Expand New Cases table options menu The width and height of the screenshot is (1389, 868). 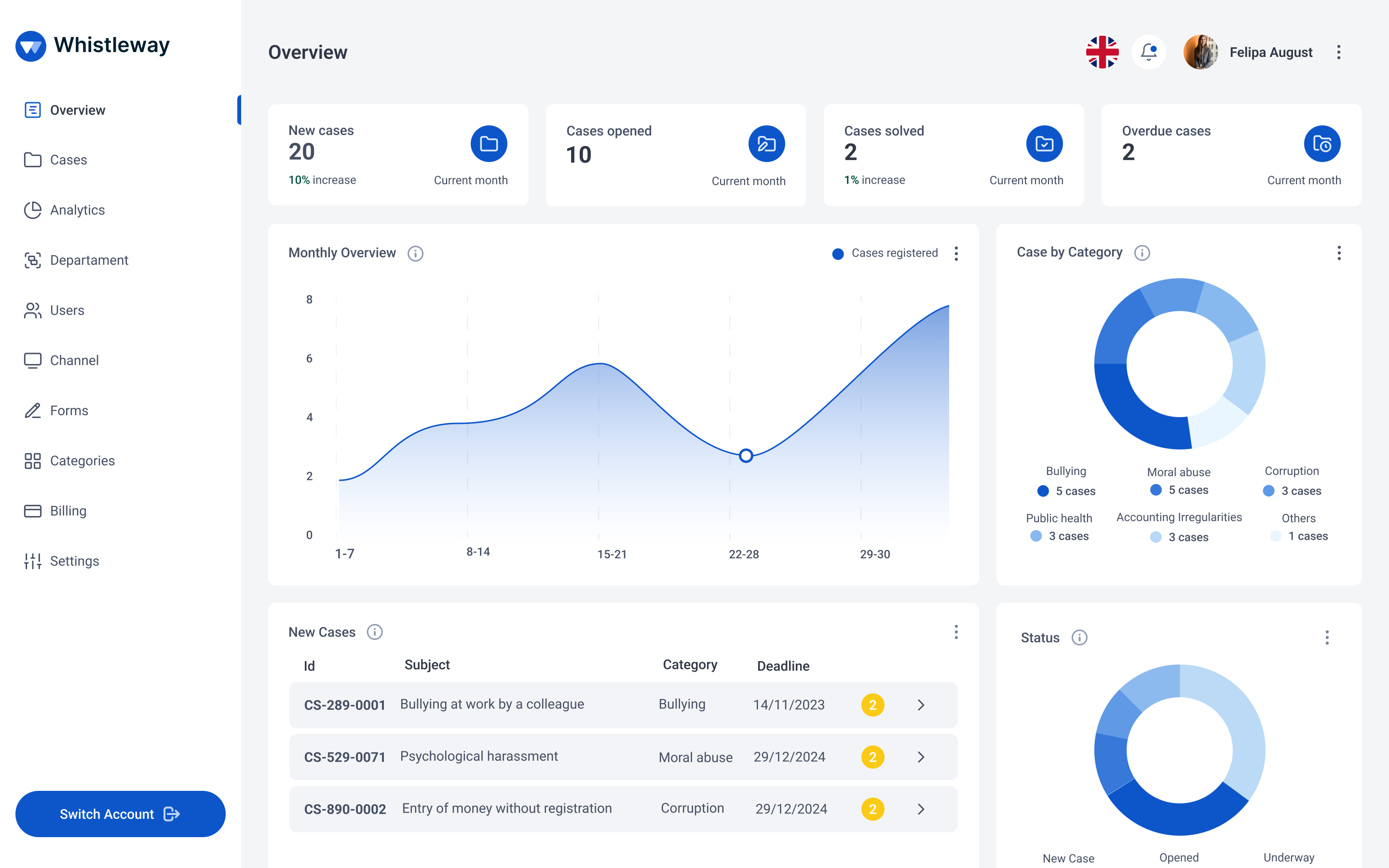(956, 632)
